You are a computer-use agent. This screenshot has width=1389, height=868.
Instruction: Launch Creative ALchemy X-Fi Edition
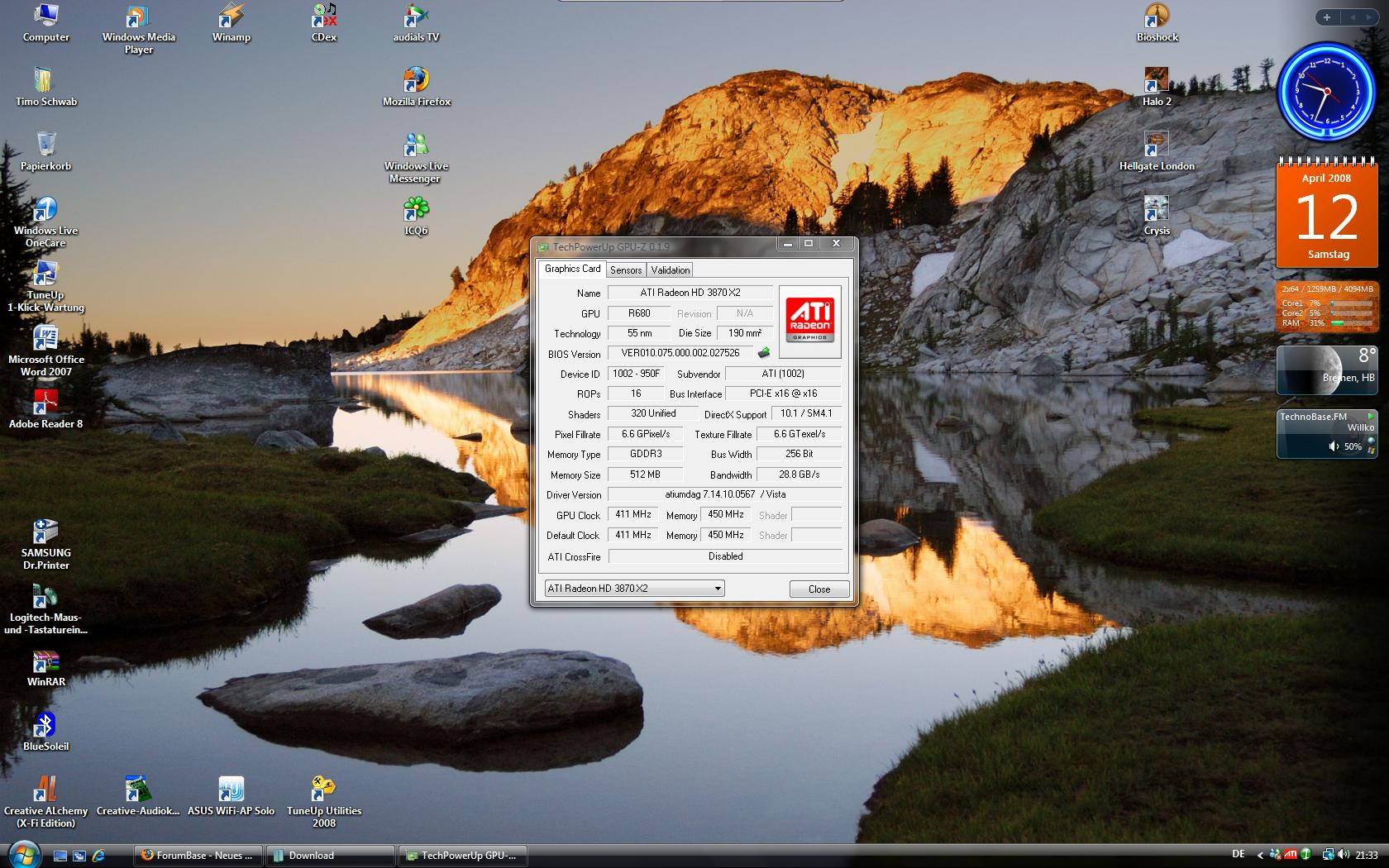coord(46,803)
